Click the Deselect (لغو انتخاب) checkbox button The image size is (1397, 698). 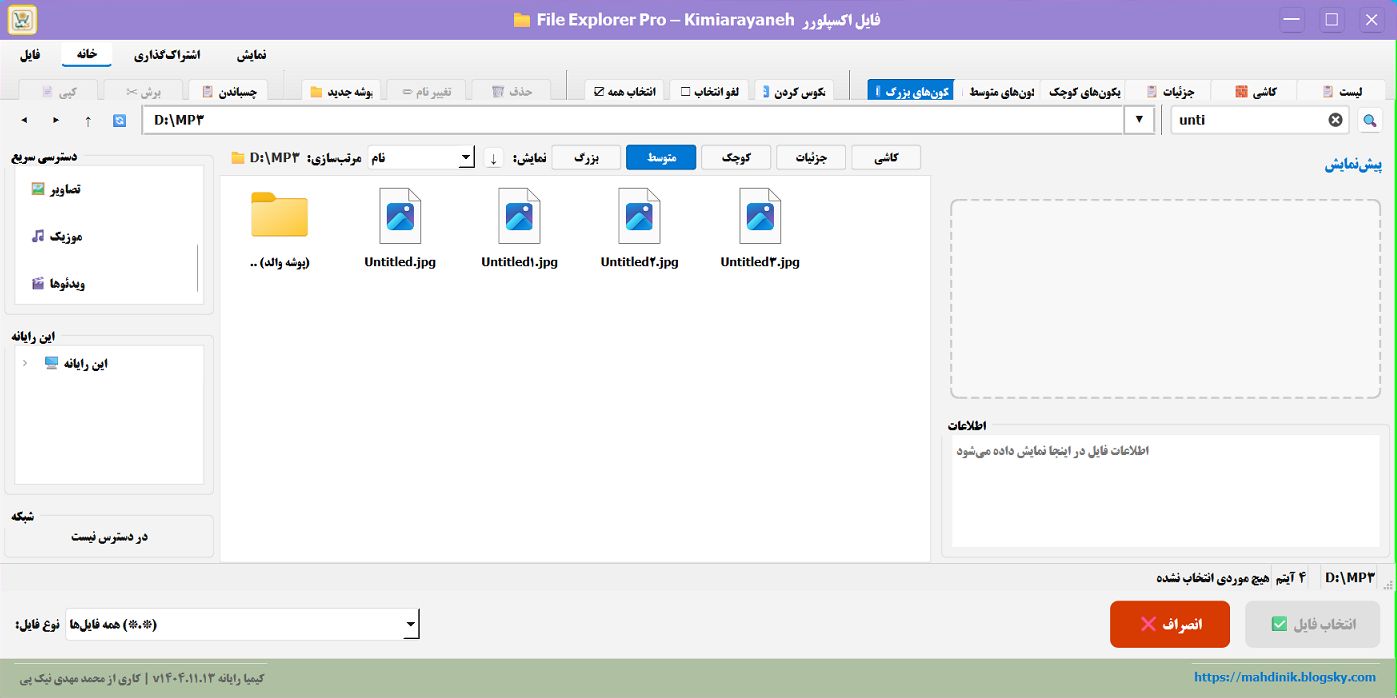pyautogui.click(x=709, y=91)
